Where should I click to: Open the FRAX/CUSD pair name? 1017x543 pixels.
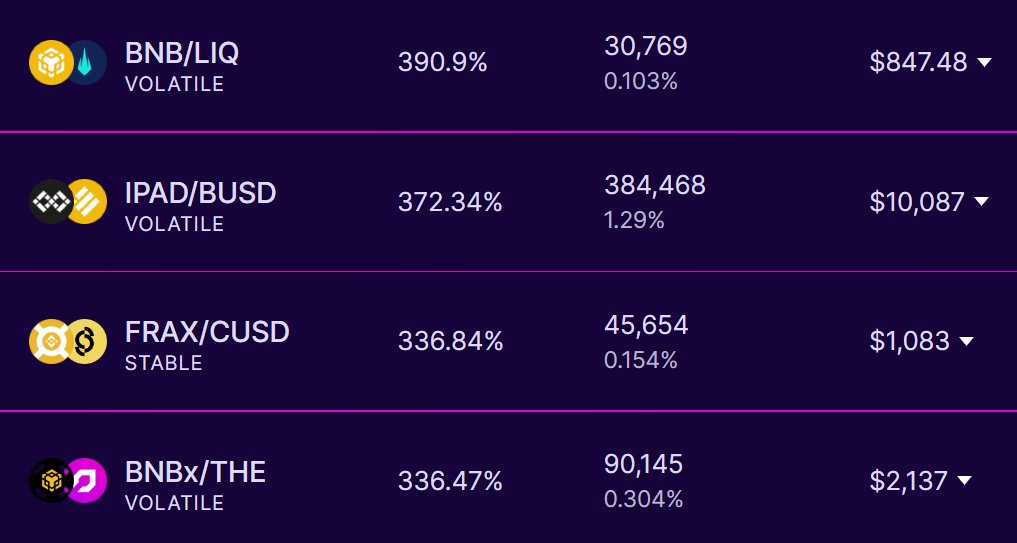[207, 332]
